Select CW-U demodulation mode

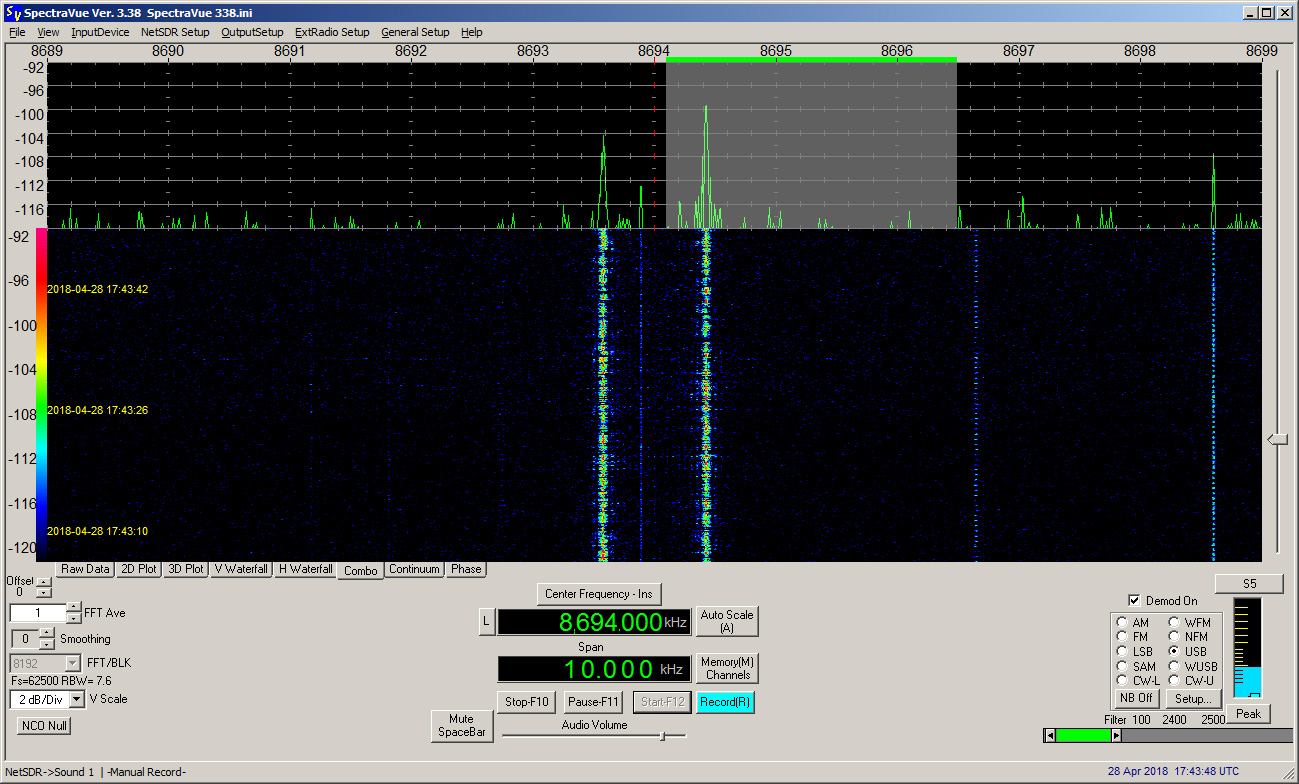click(x=1174, y=680)
